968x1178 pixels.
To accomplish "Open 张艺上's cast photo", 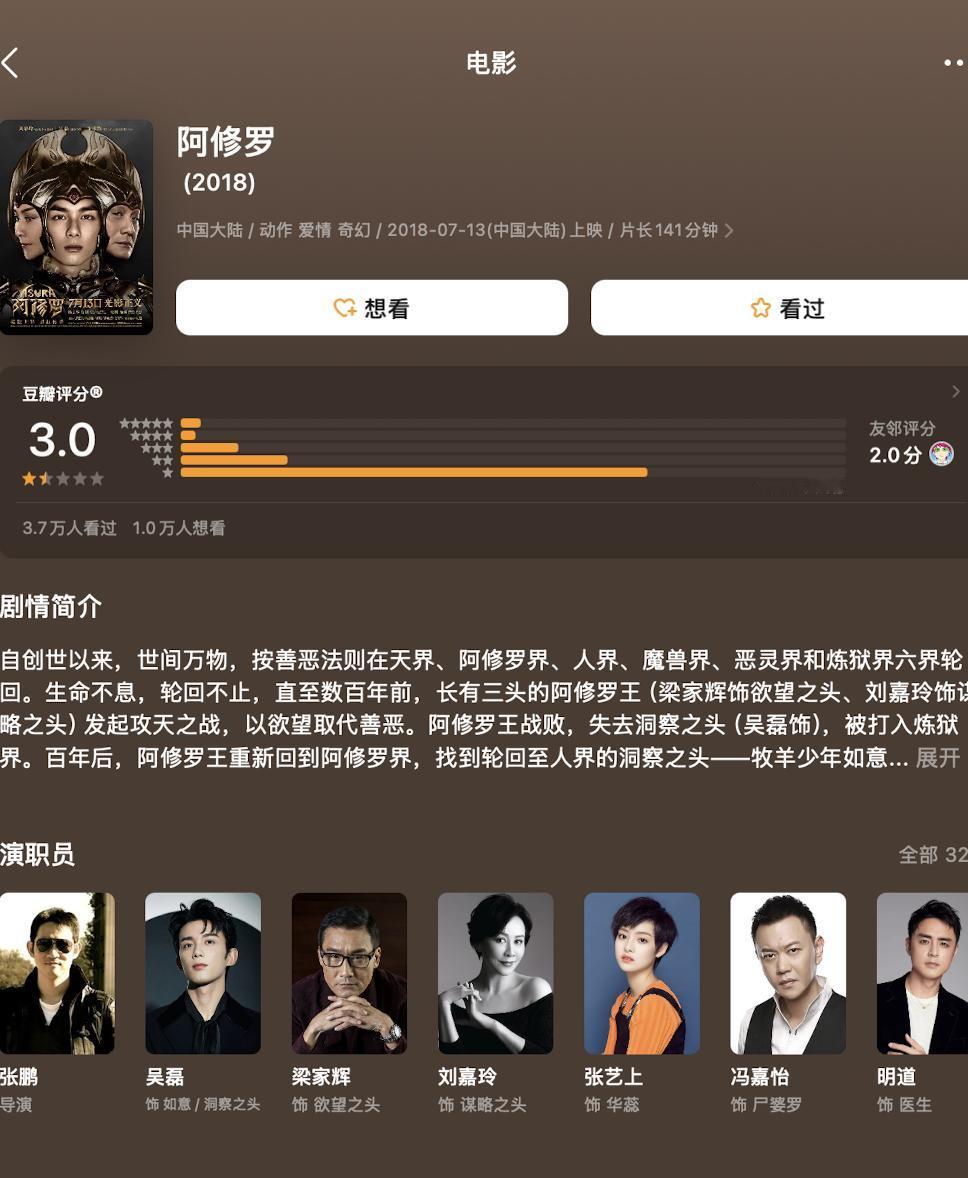I will pyautogui.click(x=642, y=973).
